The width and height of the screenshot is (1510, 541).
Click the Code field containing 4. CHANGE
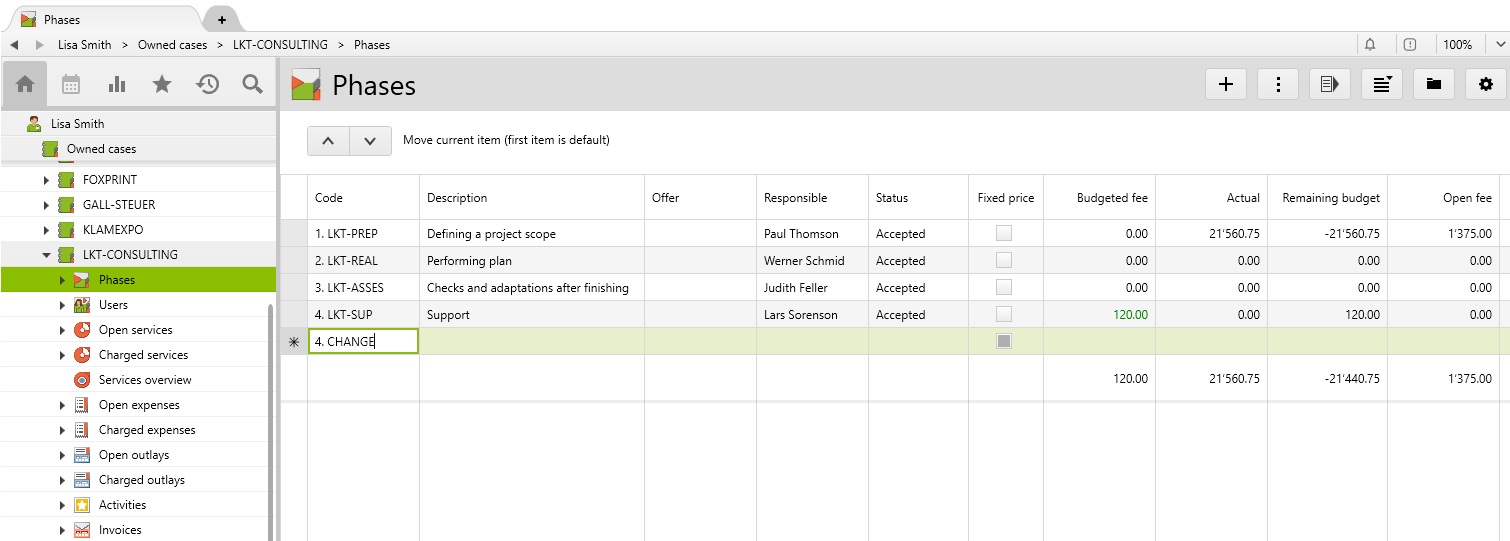coord(363,342)
